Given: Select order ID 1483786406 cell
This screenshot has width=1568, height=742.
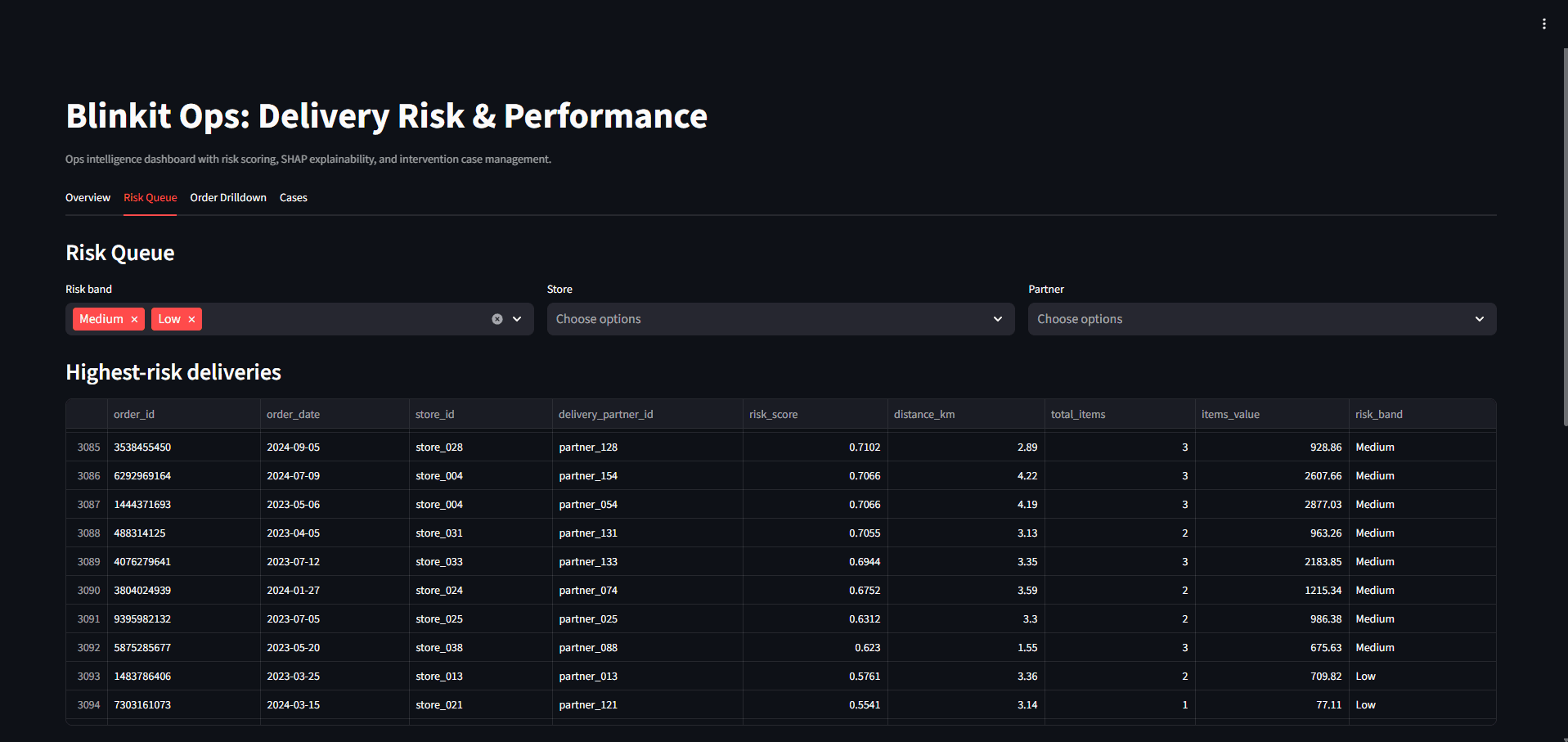Looking at the screenshot, I should [x=184, y=677].
